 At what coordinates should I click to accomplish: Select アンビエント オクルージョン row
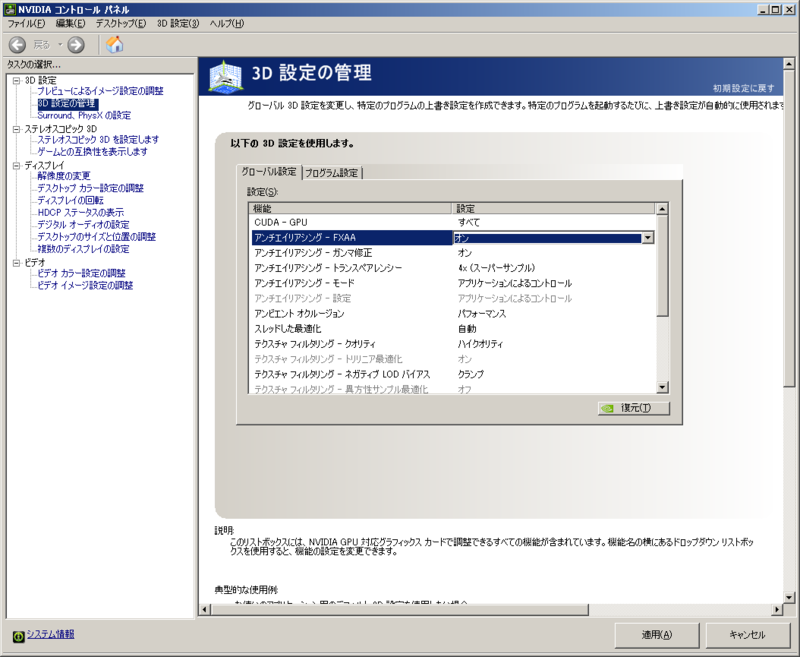451,314
